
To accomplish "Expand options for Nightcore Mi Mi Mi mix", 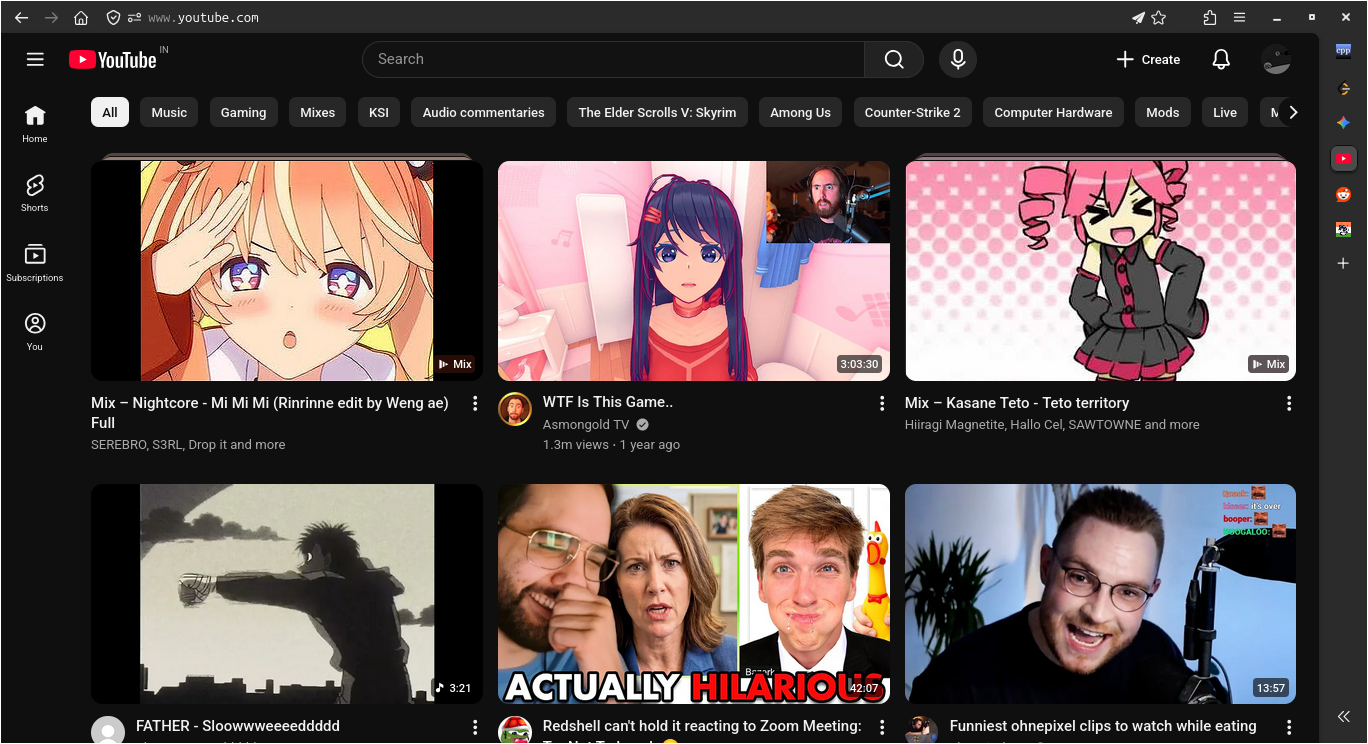I will [x=475, y=403].
